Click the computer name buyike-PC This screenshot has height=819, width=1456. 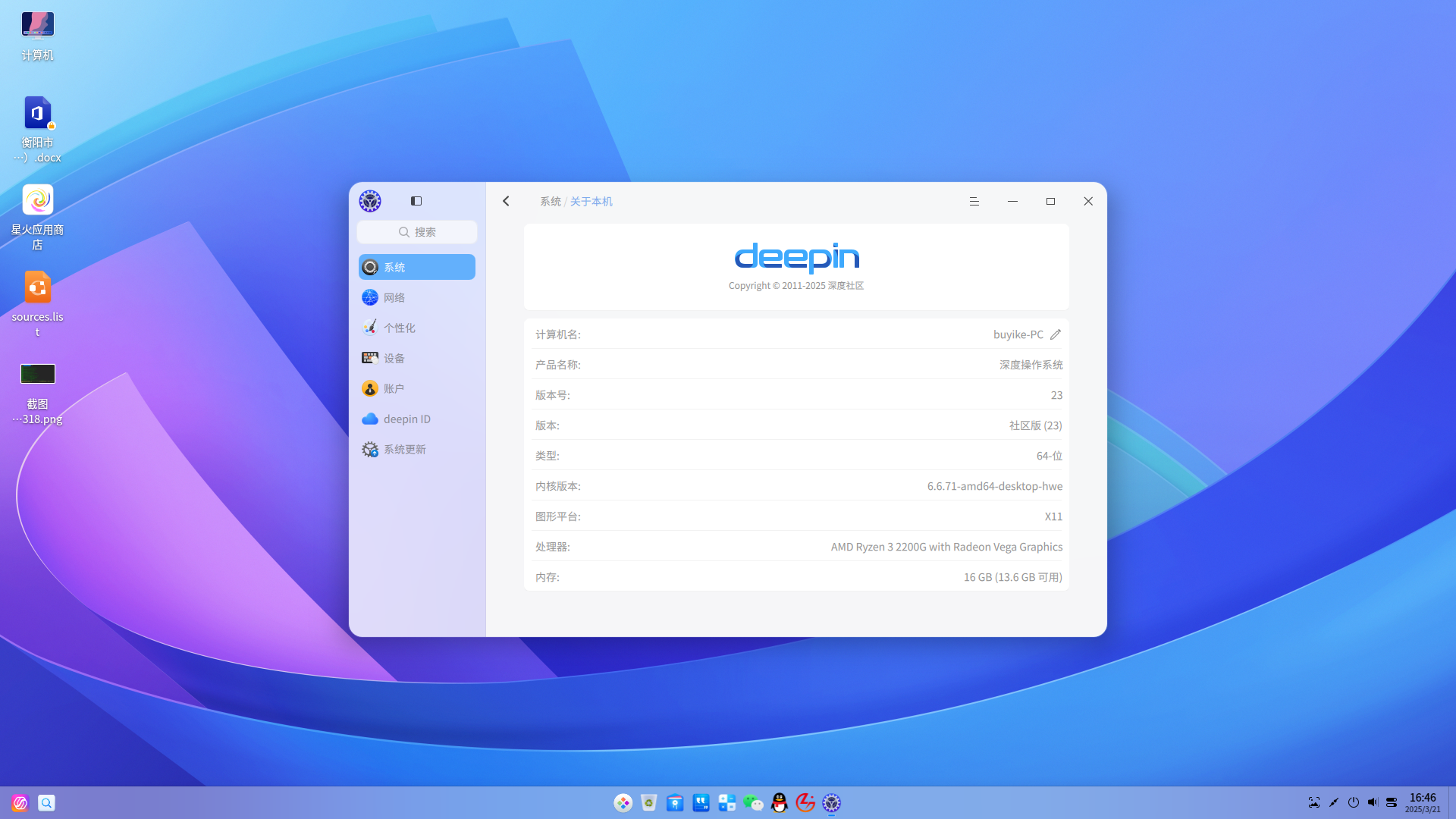(x=1018, y=334)
